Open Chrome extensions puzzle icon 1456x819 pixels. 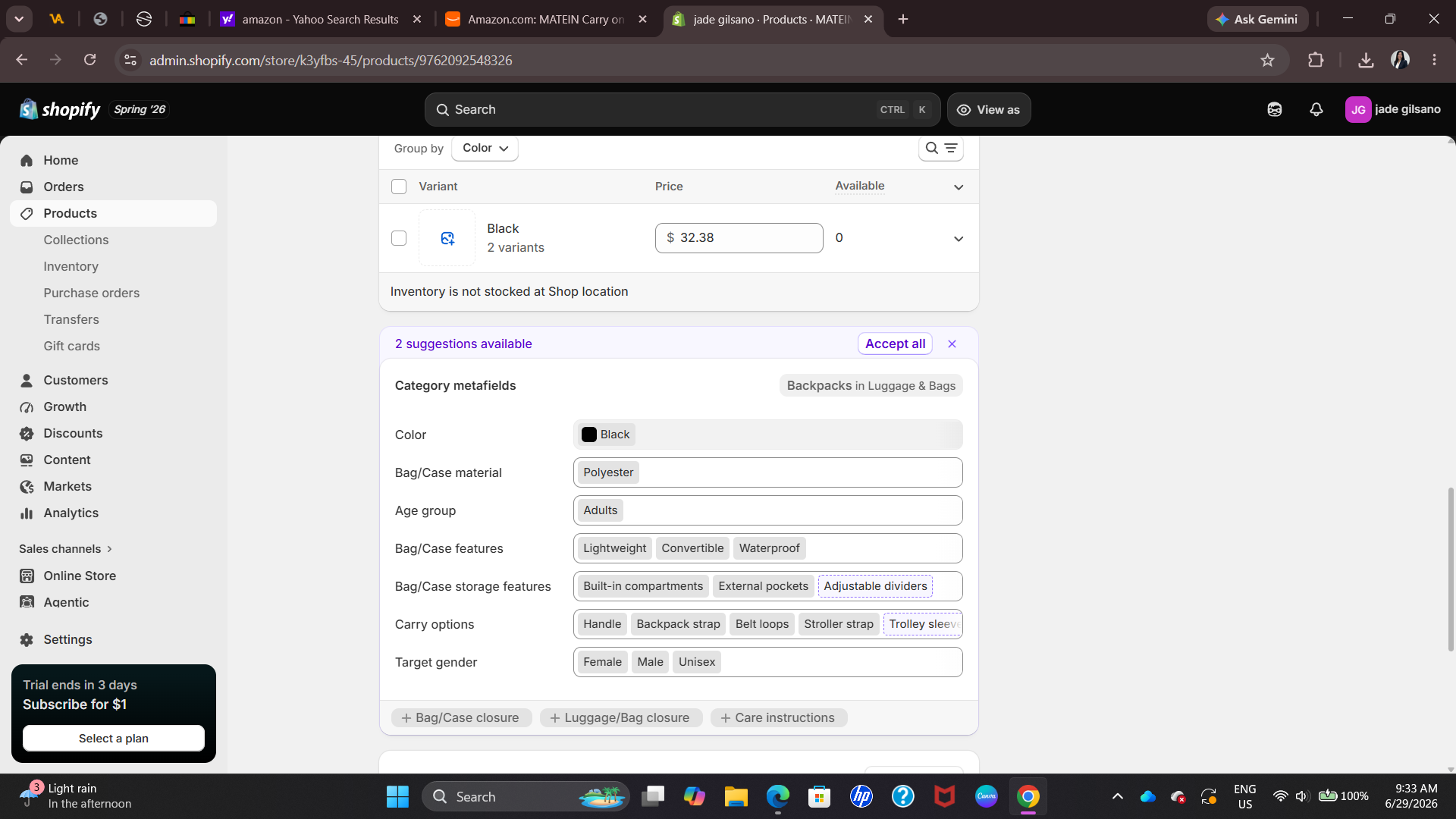[1316, 60]
